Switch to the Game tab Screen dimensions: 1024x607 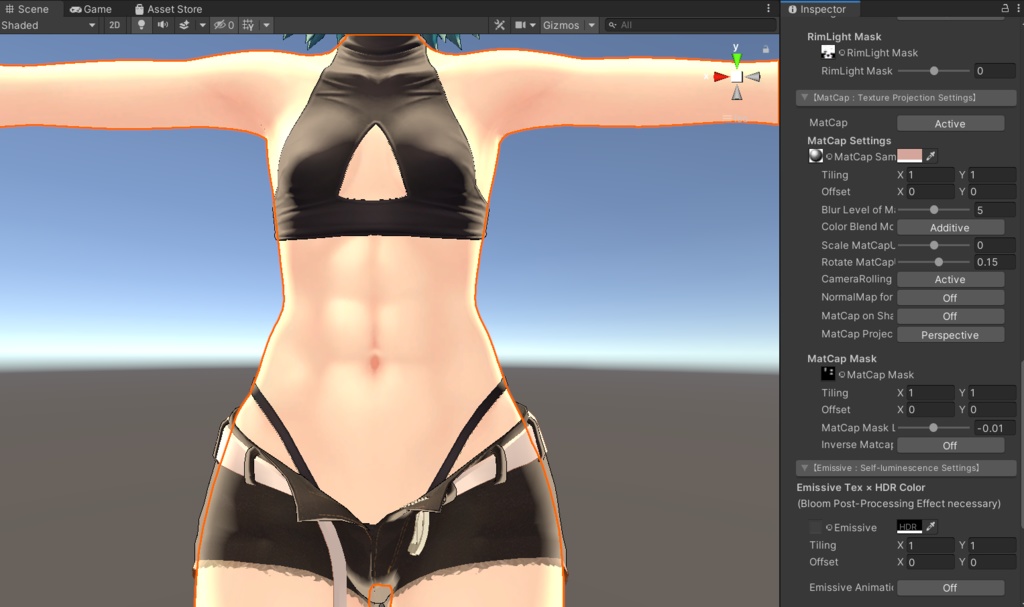[x=92, y=8]
